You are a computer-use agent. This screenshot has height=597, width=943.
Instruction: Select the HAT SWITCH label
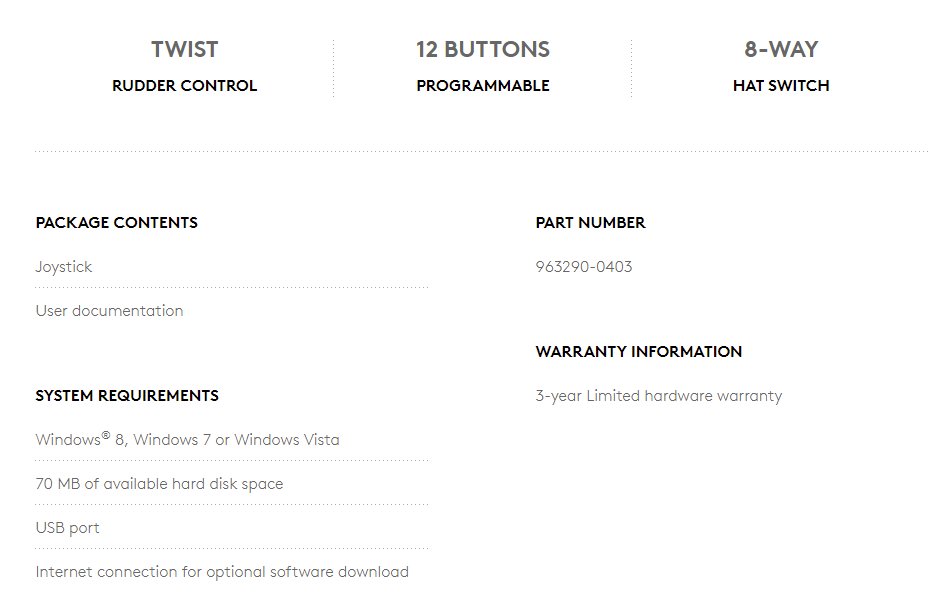click(x=781, y=86)
